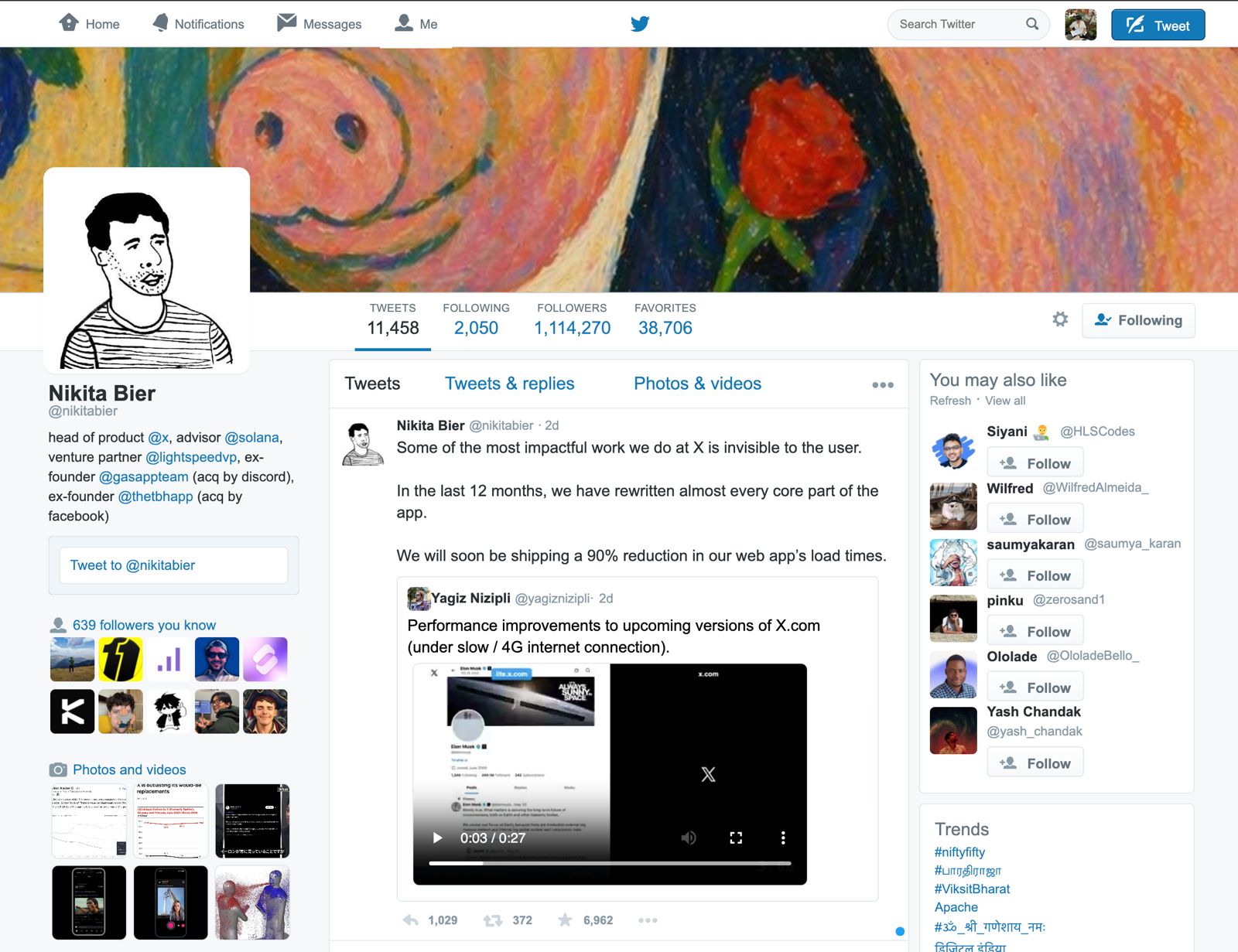Open the timeline more options dots
The width and height of the screenshot is (1238, 952).
pyautogui.click(x=883, y=384)
